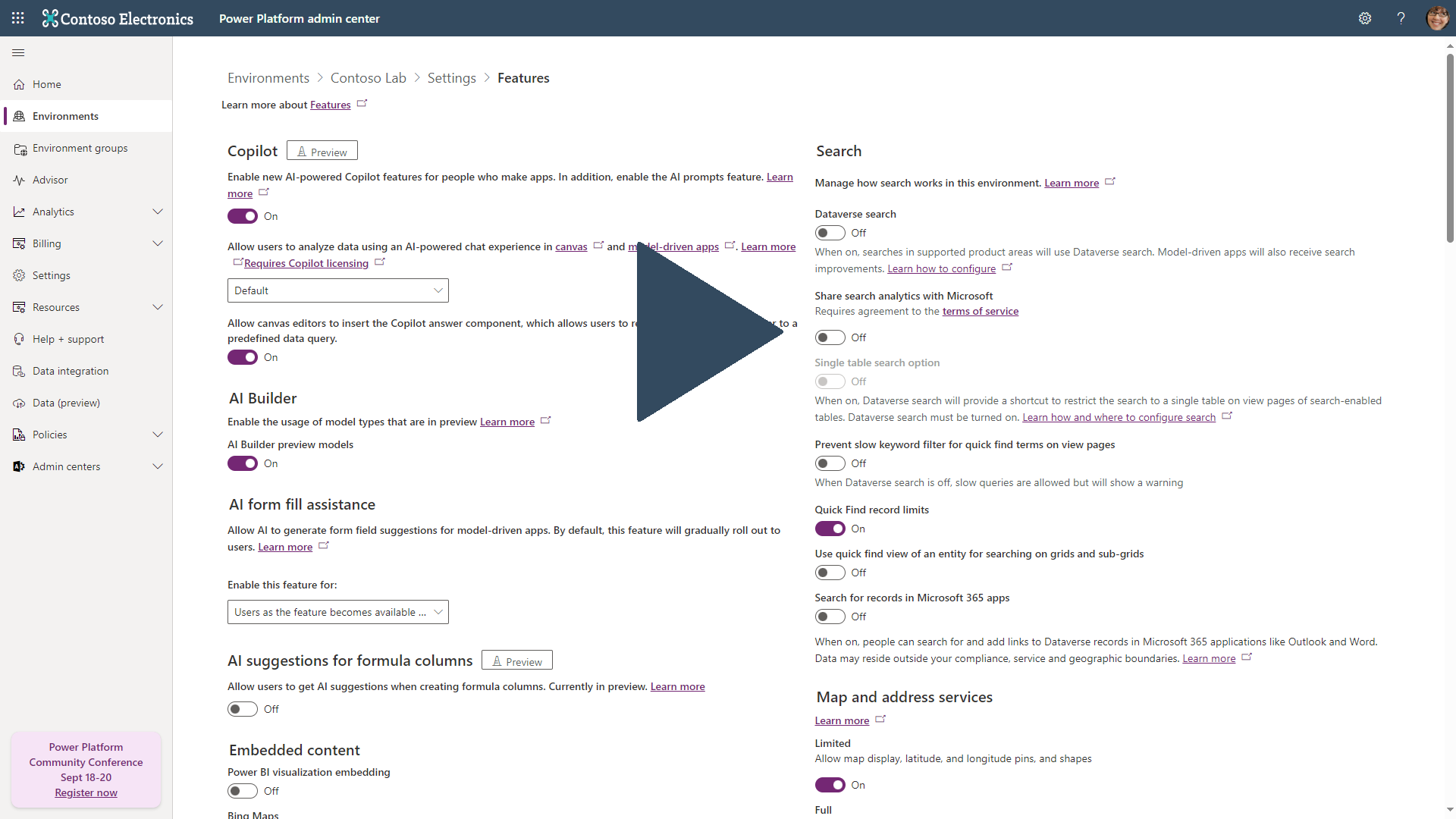Open the Admin centers section
The height and width of the screenshot is (819, 1456).
[88, 465]
